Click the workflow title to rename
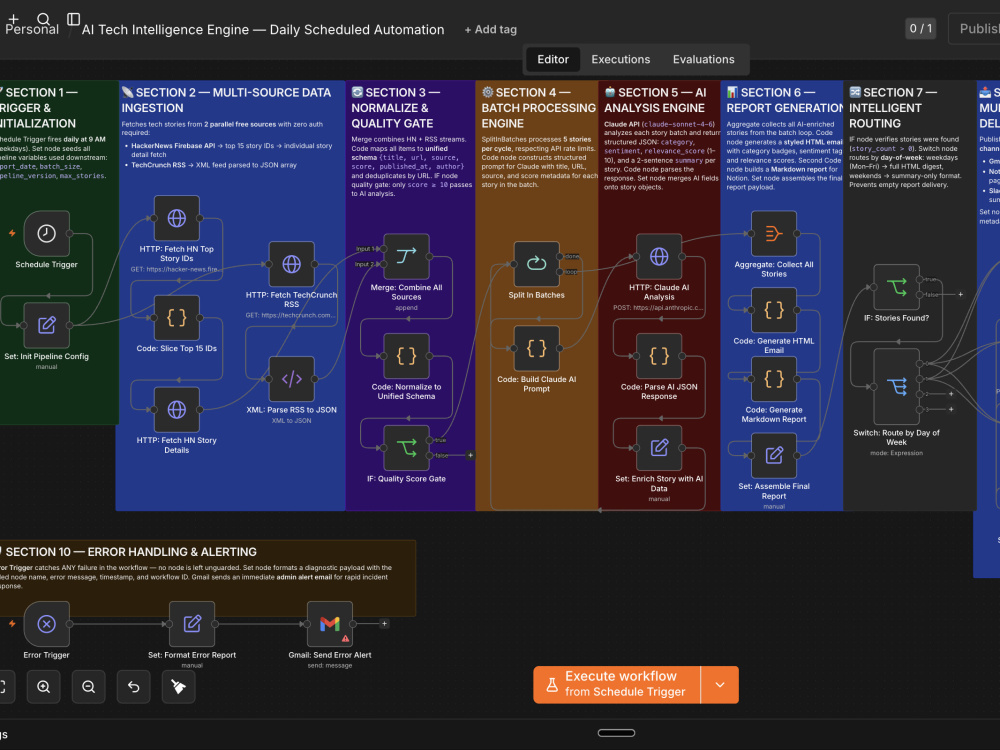 (263, 29)
